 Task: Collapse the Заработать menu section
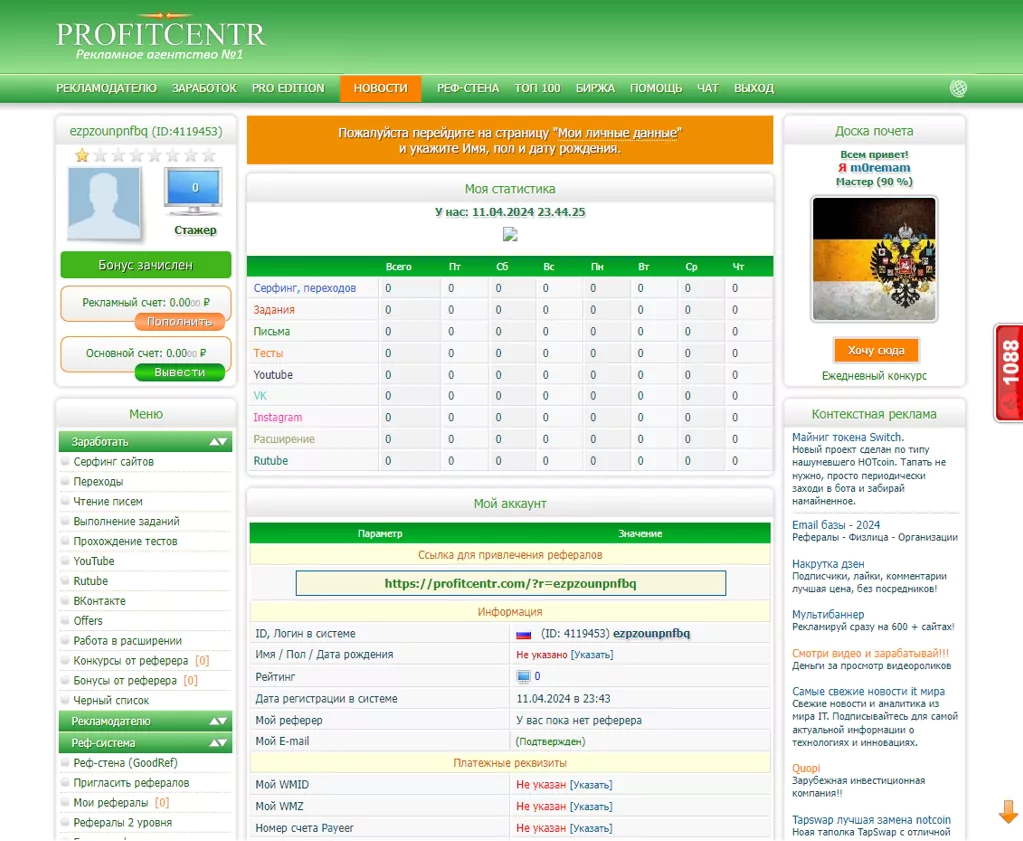pyautogui.click(x=219, y=442)
